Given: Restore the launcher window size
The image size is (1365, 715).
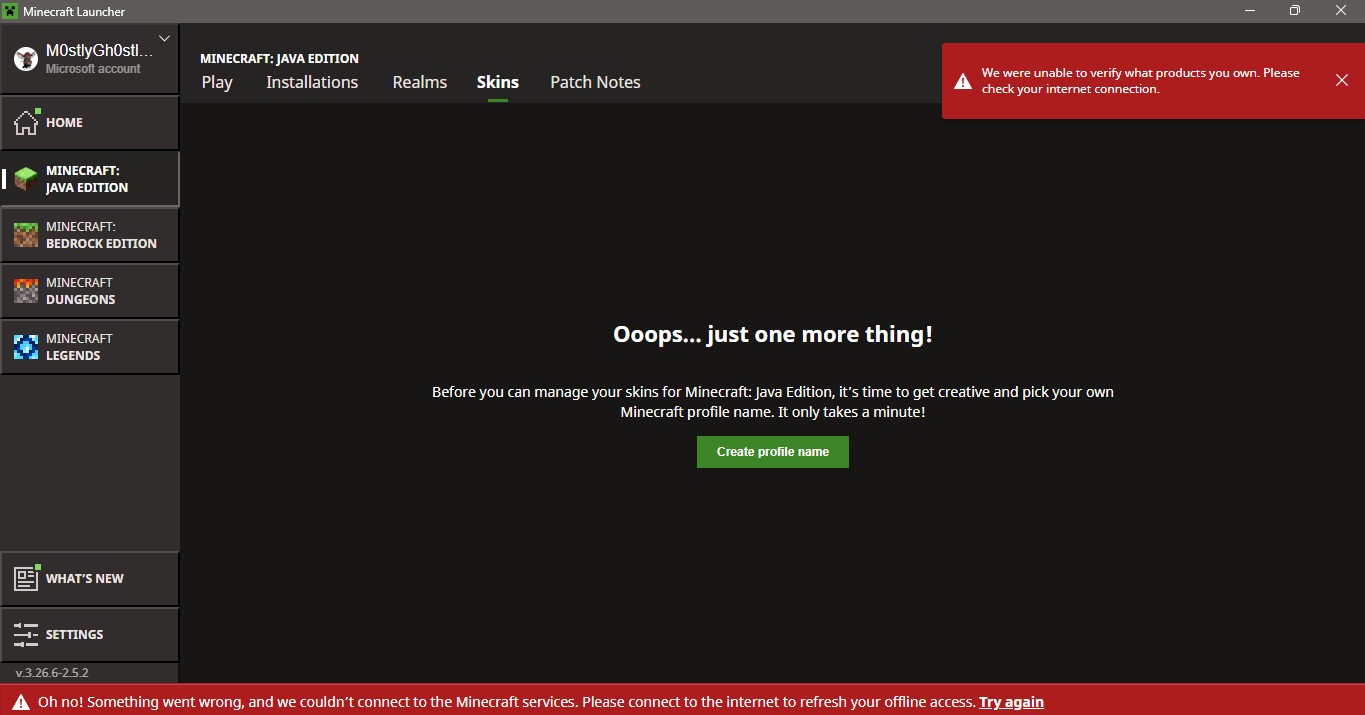Looking at the screenshot, I should click(x=1295, y=11).
